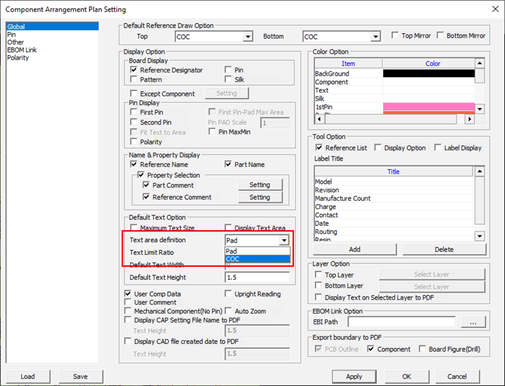Choose COC in the dropdown list

[x=257, y=259]
